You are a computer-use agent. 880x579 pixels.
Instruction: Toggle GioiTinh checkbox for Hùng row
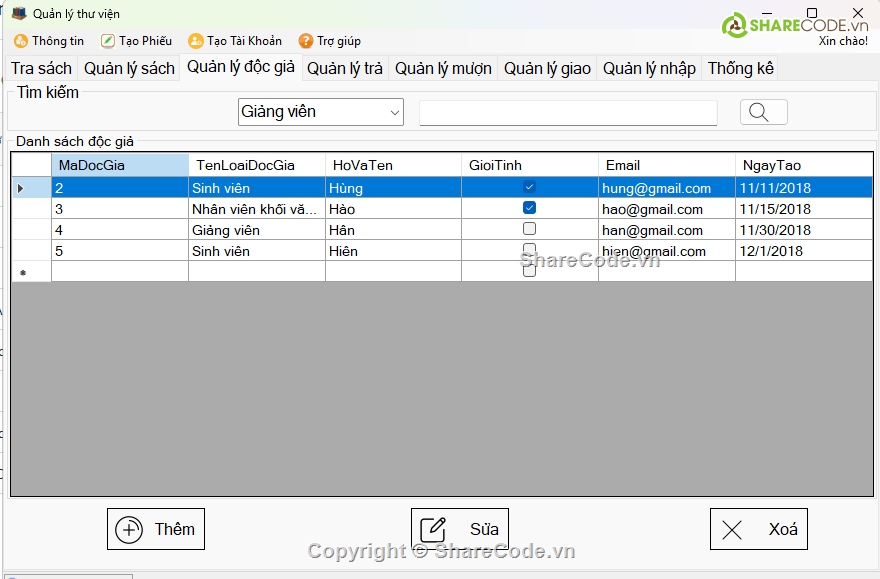click(x=529, y=187)
